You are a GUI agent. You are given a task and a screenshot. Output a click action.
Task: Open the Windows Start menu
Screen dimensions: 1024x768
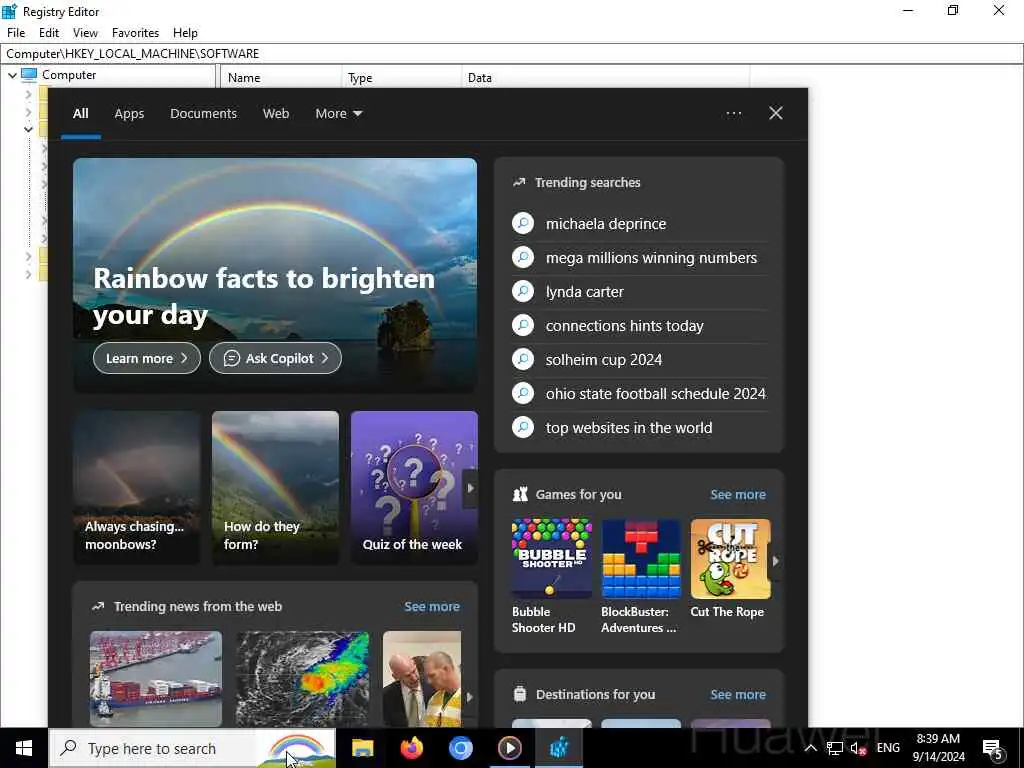coord(24,748)
